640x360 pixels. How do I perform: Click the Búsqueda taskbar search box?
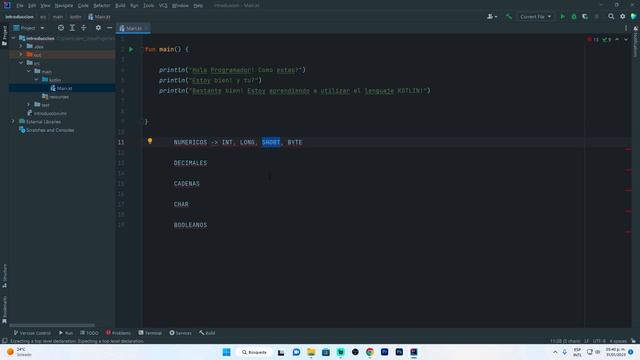coord(254,352)
